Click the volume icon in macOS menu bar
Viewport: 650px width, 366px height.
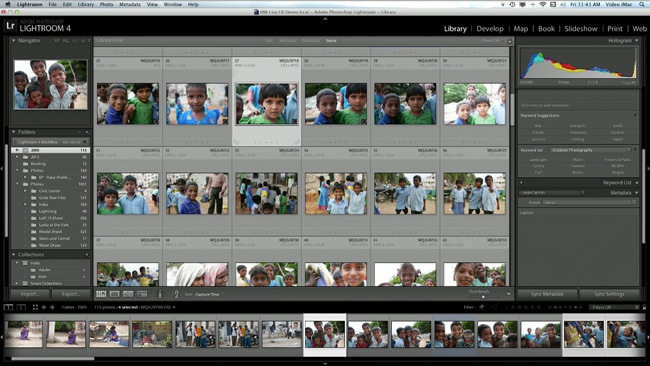pyautogui.click(x=563, y=4)
